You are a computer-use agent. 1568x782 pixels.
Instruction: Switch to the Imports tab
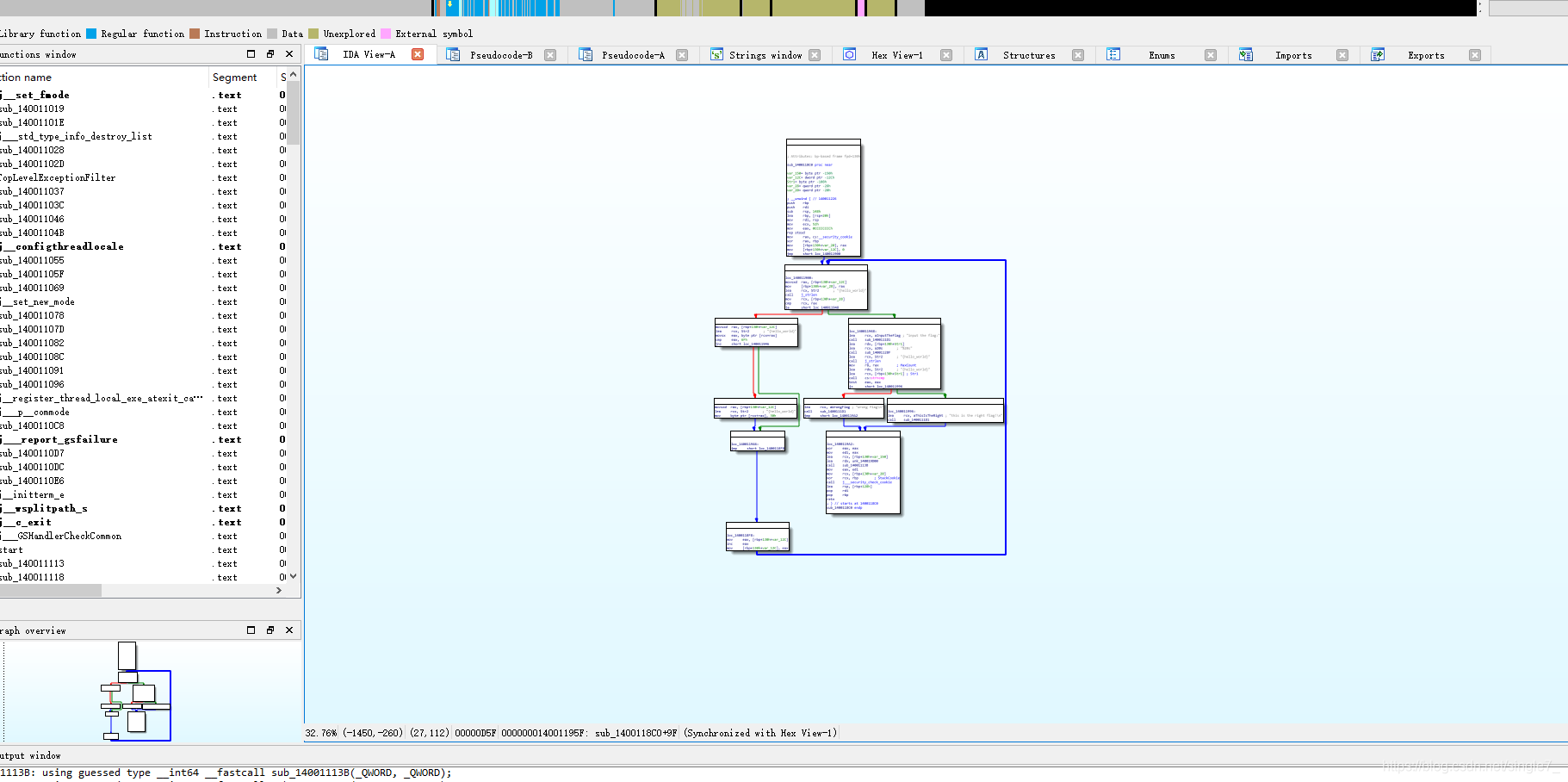1293,55
